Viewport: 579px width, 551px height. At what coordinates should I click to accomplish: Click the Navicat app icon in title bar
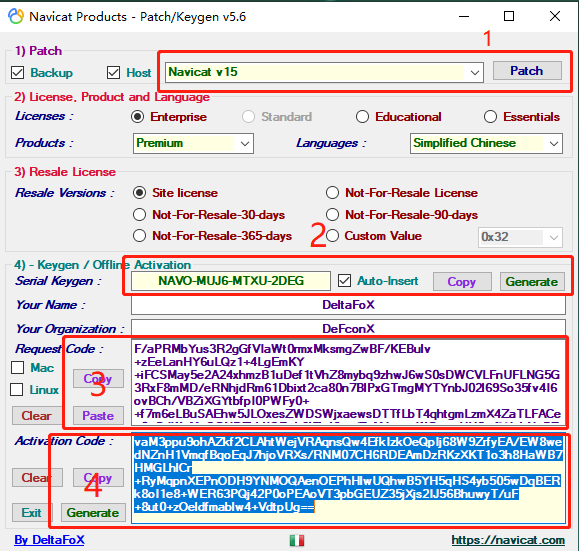point(16,16)
